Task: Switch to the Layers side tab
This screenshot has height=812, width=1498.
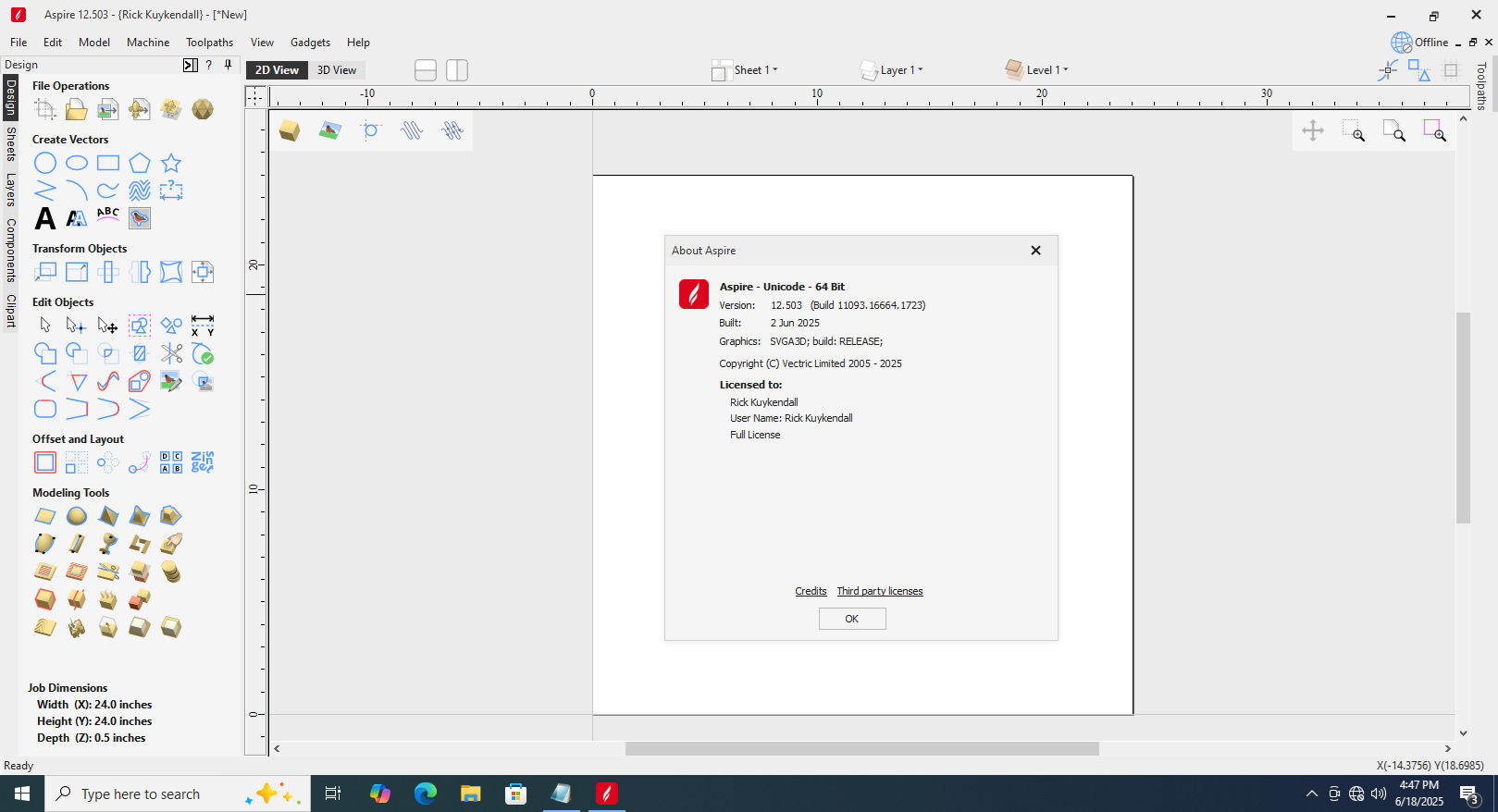Action: [10, 189]
